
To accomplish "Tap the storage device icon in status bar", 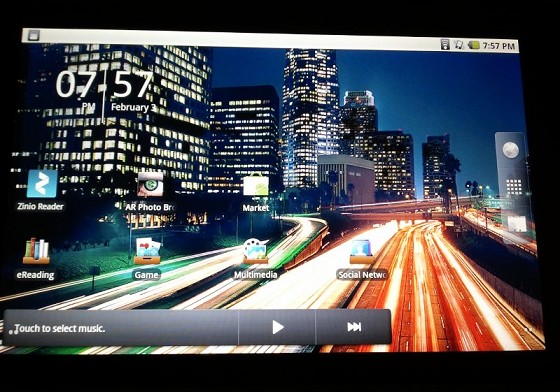I will [445, 44].
